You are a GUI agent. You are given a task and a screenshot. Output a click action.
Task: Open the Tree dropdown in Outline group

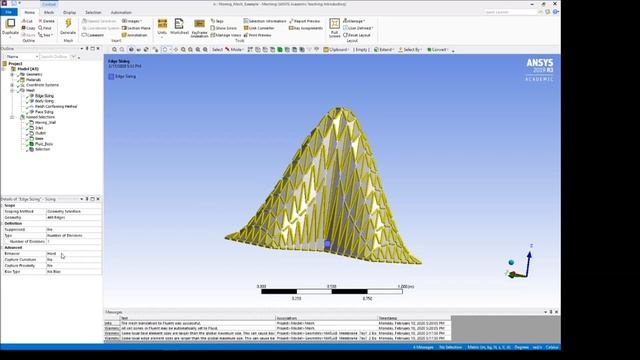point(45,35)
